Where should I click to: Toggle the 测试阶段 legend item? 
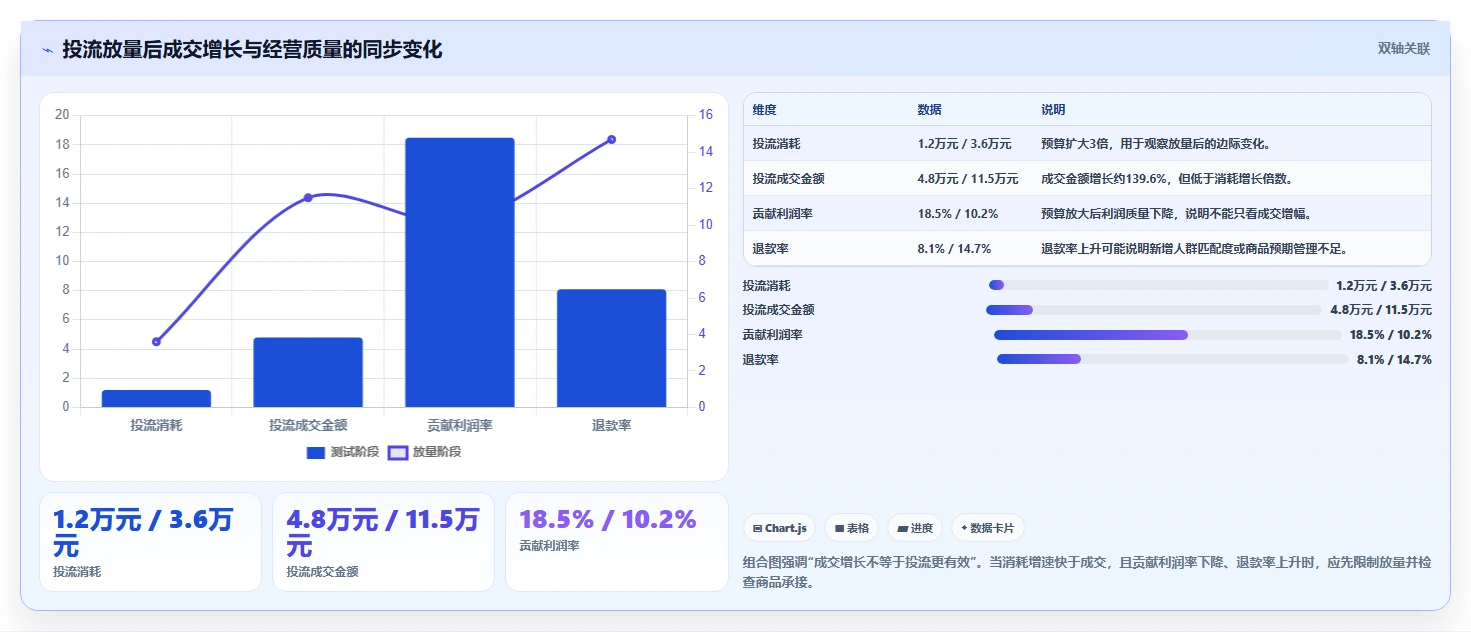click(x=343, y=452)
